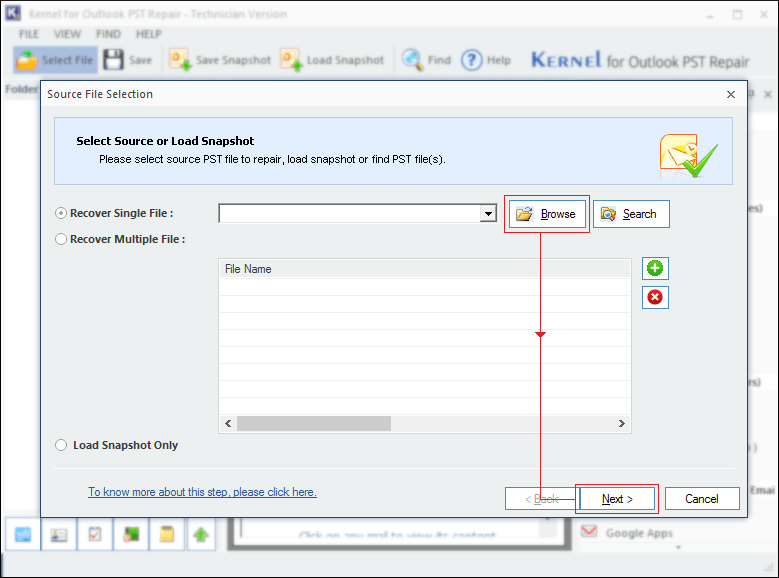Click the Next > button
779x578 pixels.
(617, 498)
